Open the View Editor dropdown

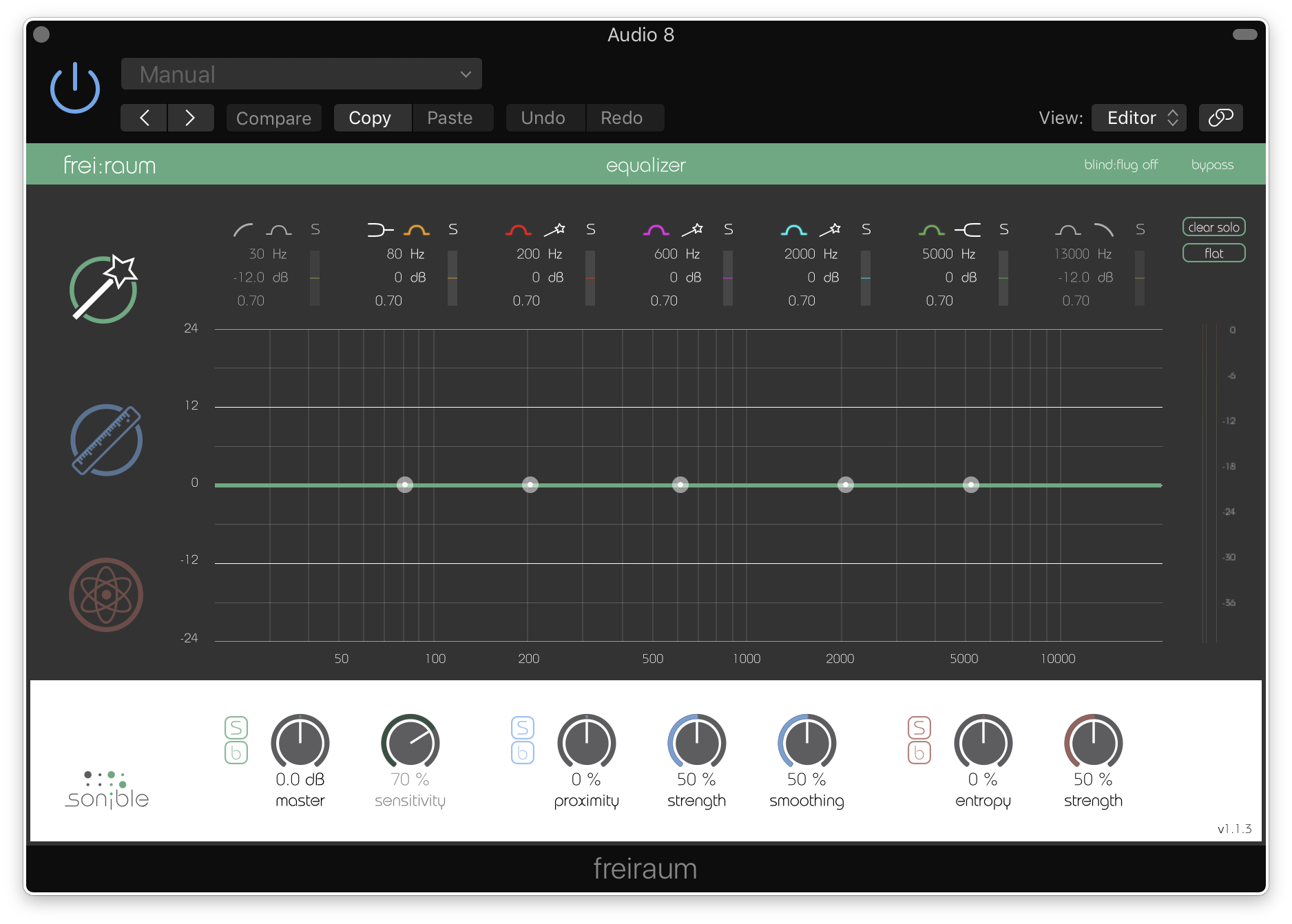(1138, 118)
